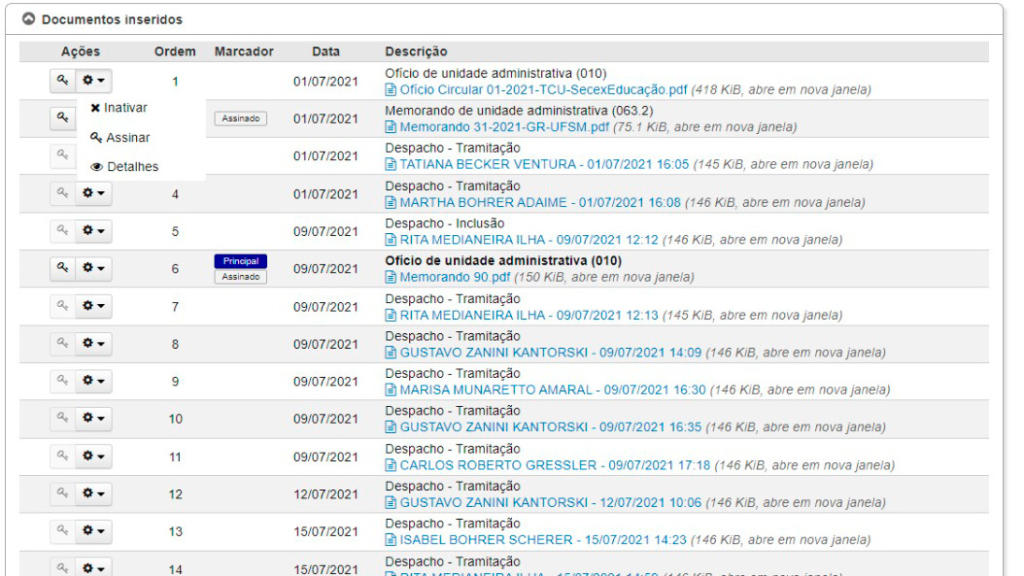Screen dimensions: 1024x576
Task: Select Detalhes from the actions menu
Action: coord(125,167)
